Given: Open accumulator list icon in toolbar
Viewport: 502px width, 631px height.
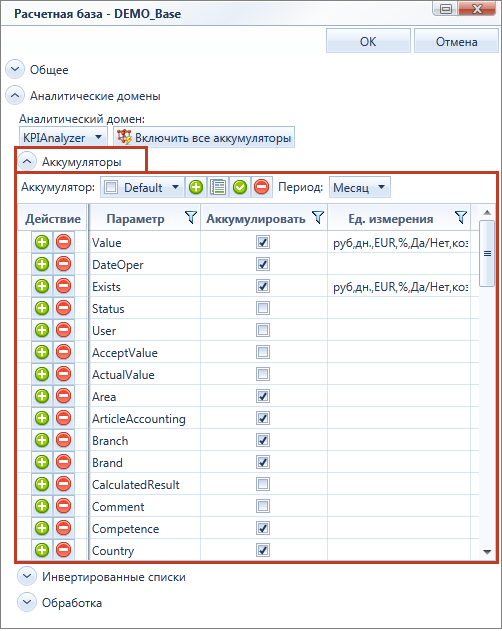Looking at the screenshot, I should point(218,188).
